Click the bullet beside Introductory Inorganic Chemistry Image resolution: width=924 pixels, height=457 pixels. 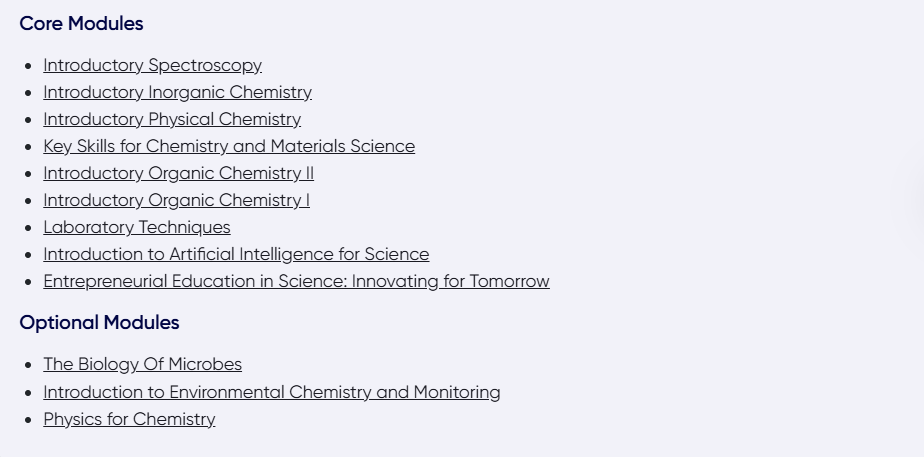tap(29, 93)
